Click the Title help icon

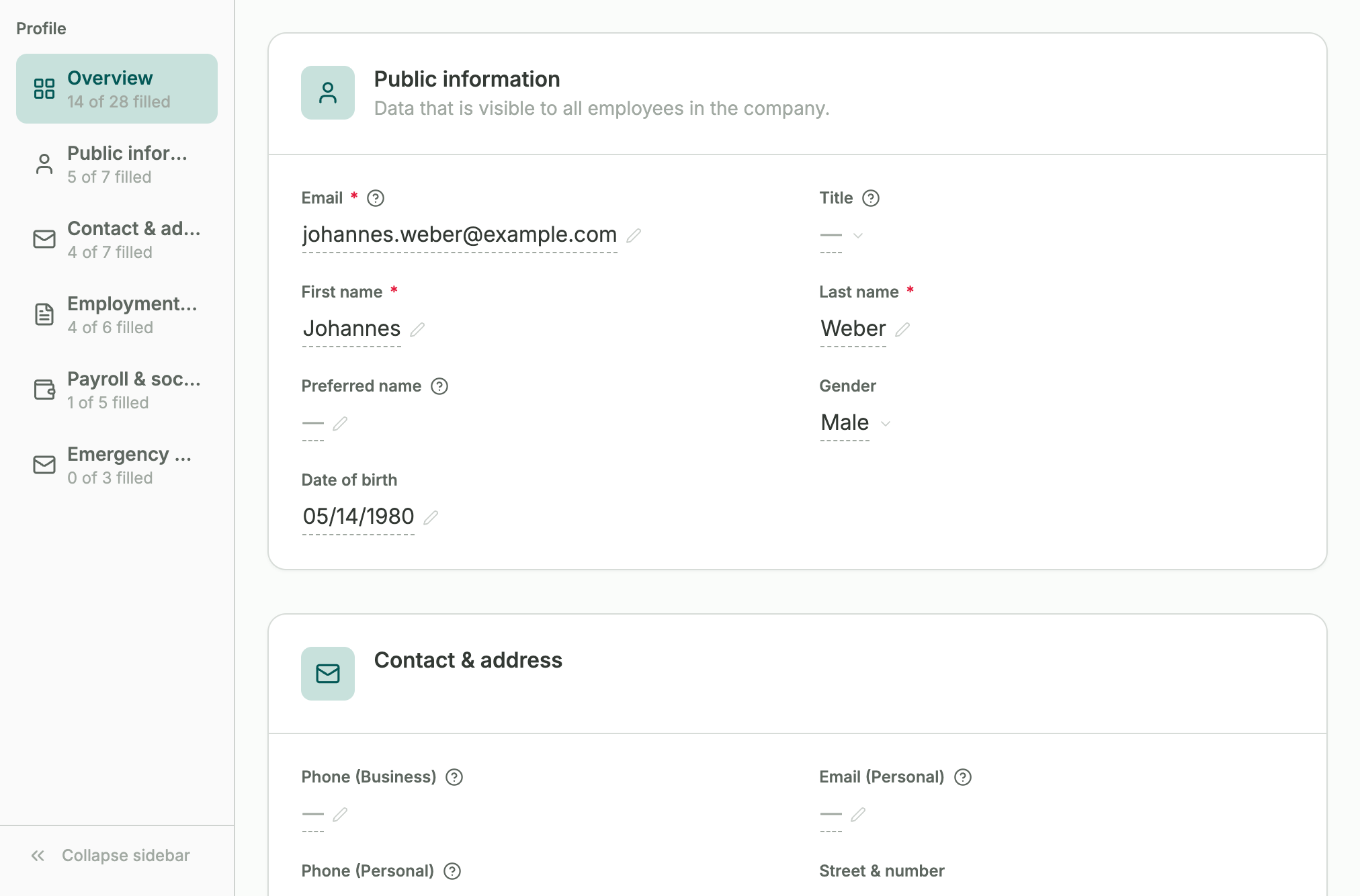[x=871, y=198]
